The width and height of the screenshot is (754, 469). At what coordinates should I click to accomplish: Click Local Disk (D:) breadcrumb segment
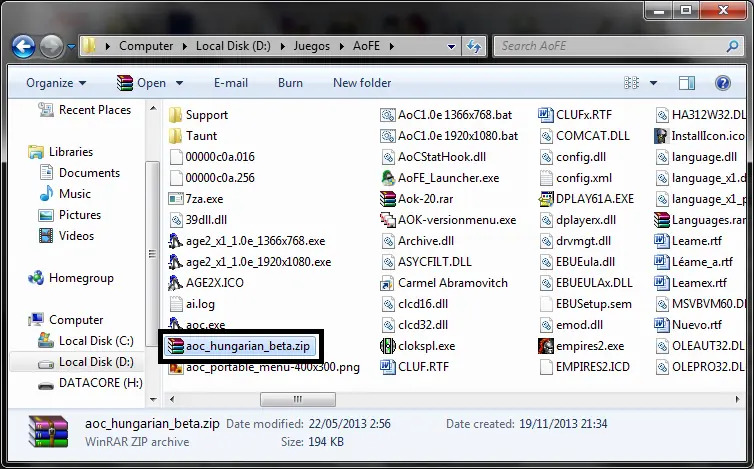click(233, 46)
